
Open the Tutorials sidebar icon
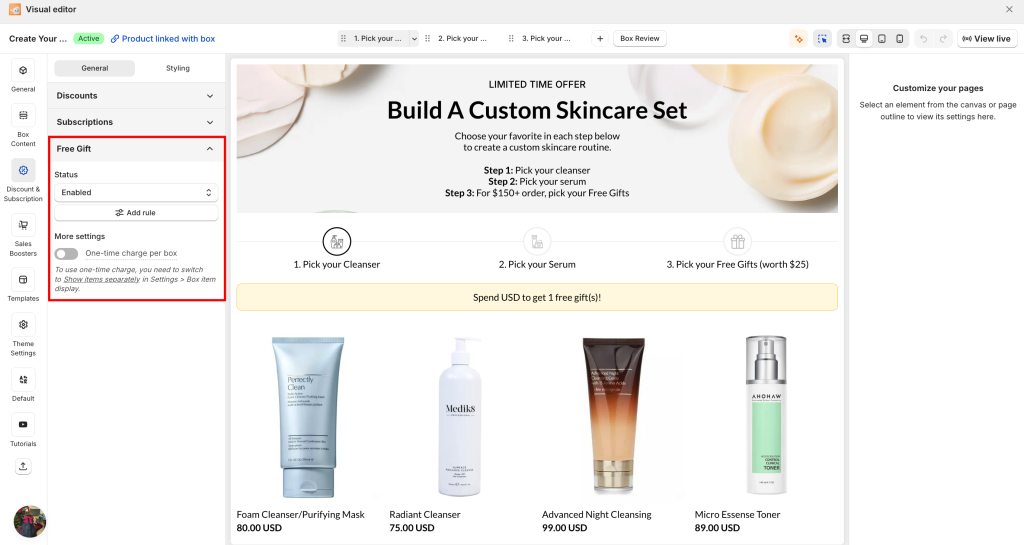pyautogui.click(x=23, y=431)
